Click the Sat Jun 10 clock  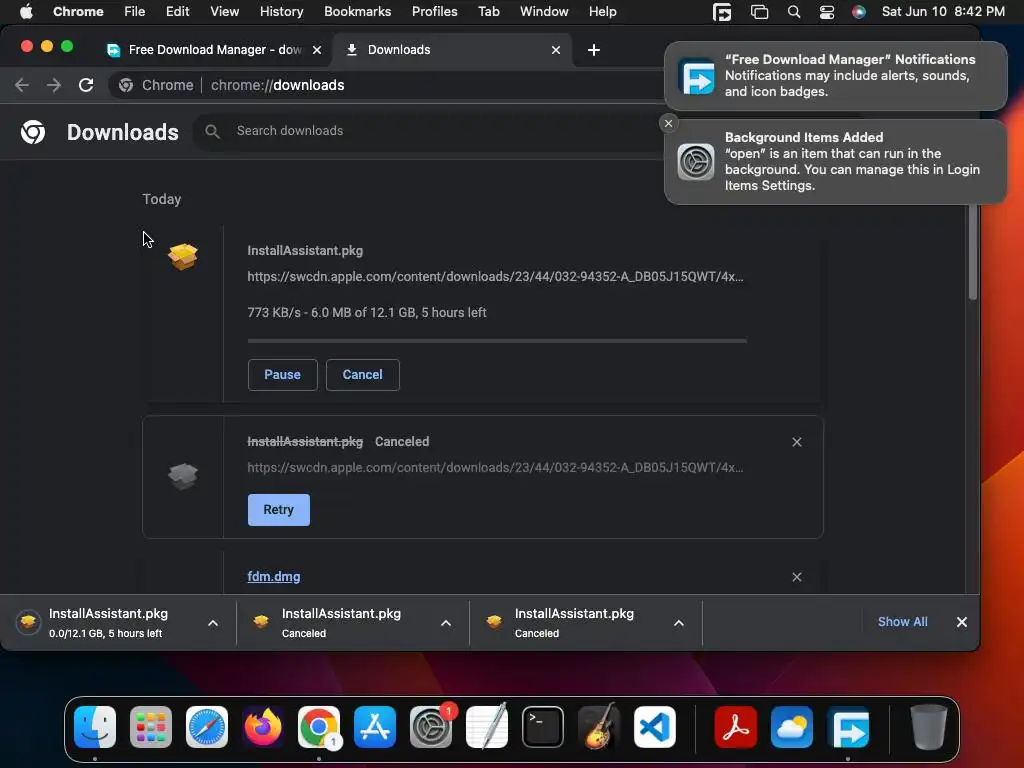(943, 12)
